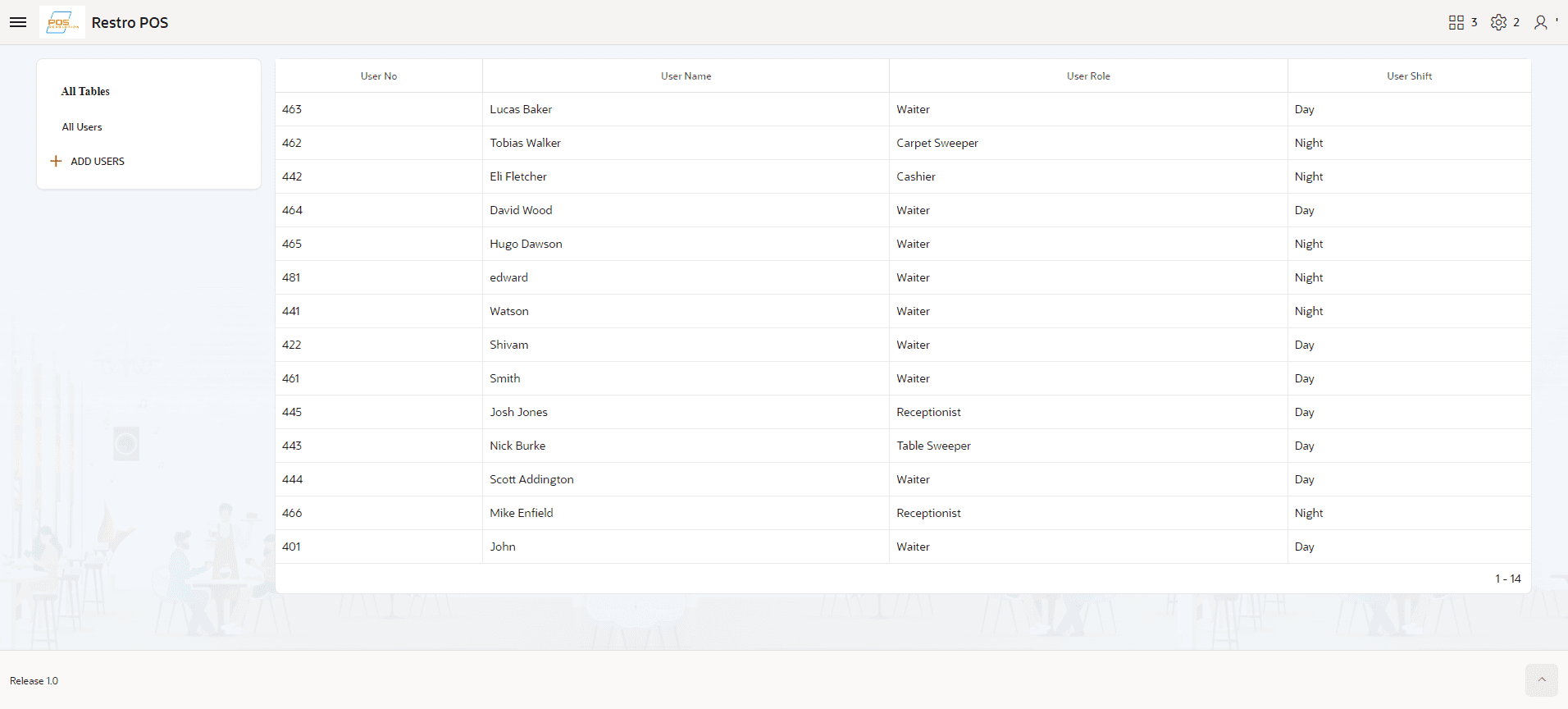Open the grid apps icon menu
The height and width of the screenshot is (709, 1568).
[1456, 22]
